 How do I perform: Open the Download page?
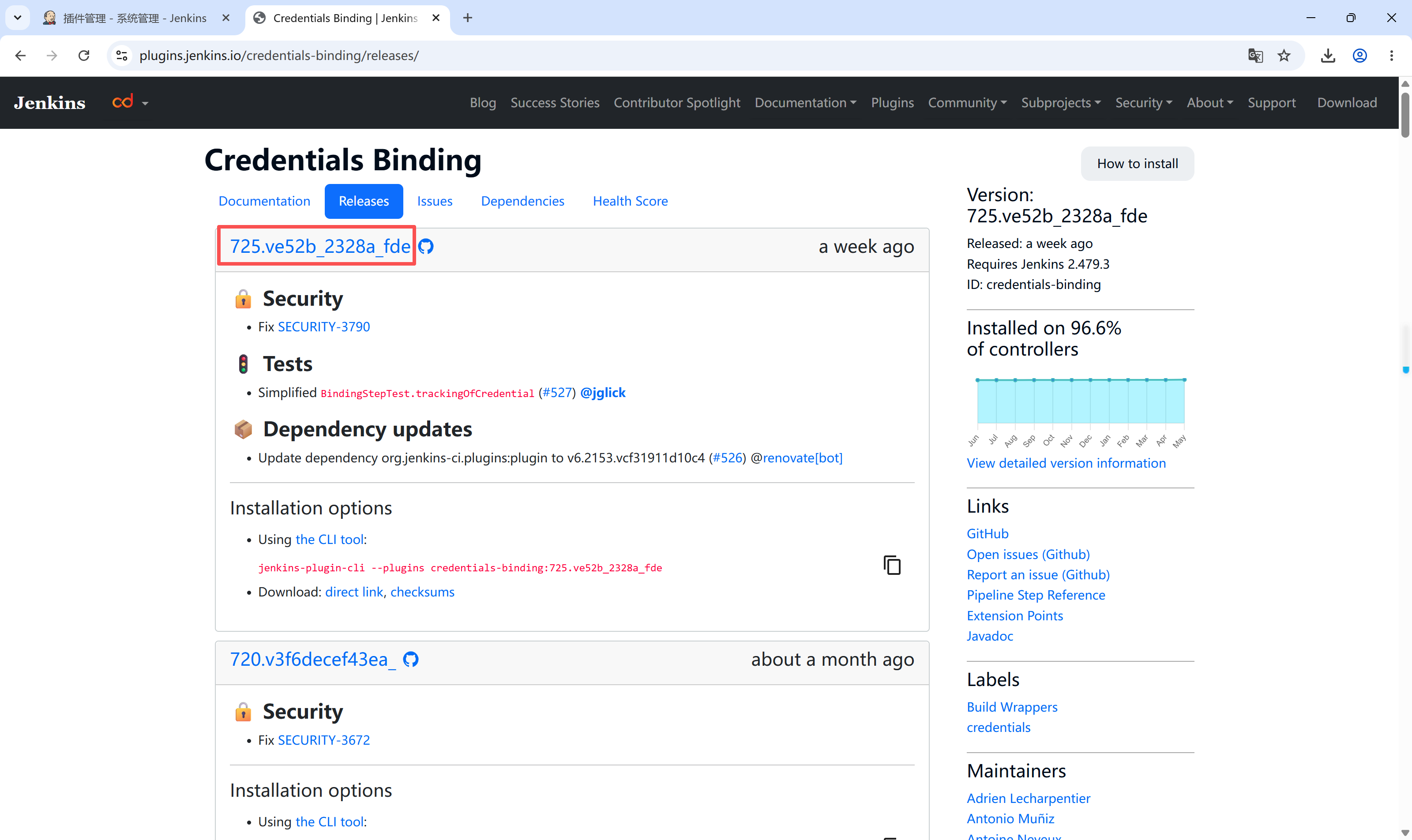pos(1347,103)
